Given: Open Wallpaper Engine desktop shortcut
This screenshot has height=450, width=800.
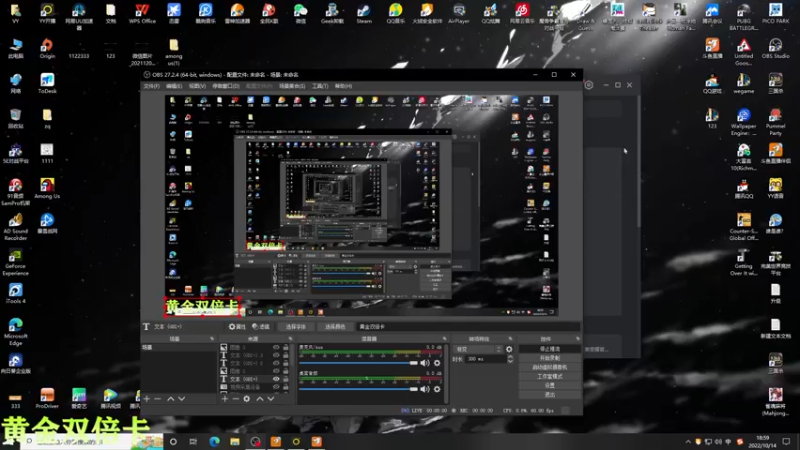Looking at the screenshot, I should pos(743,122).
